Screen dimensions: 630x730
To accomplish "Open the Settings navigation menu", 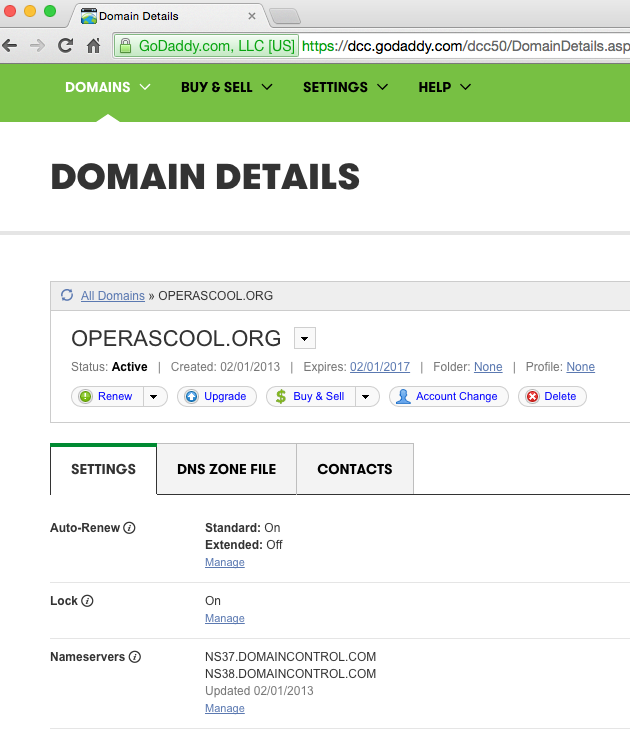I will [345, 87].
